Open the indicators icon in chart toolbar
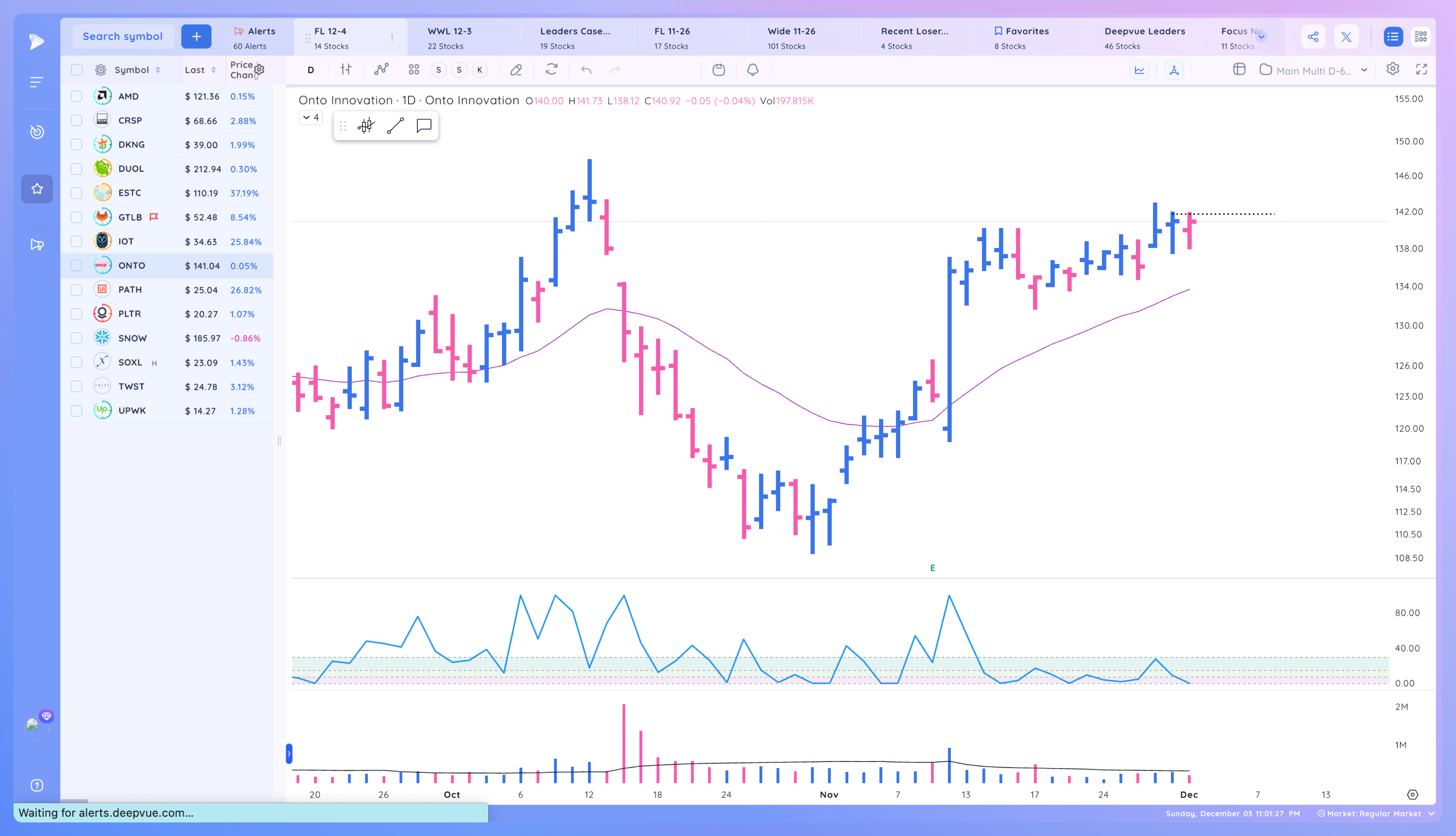The image size is (1456, 836). click(381, 70)
